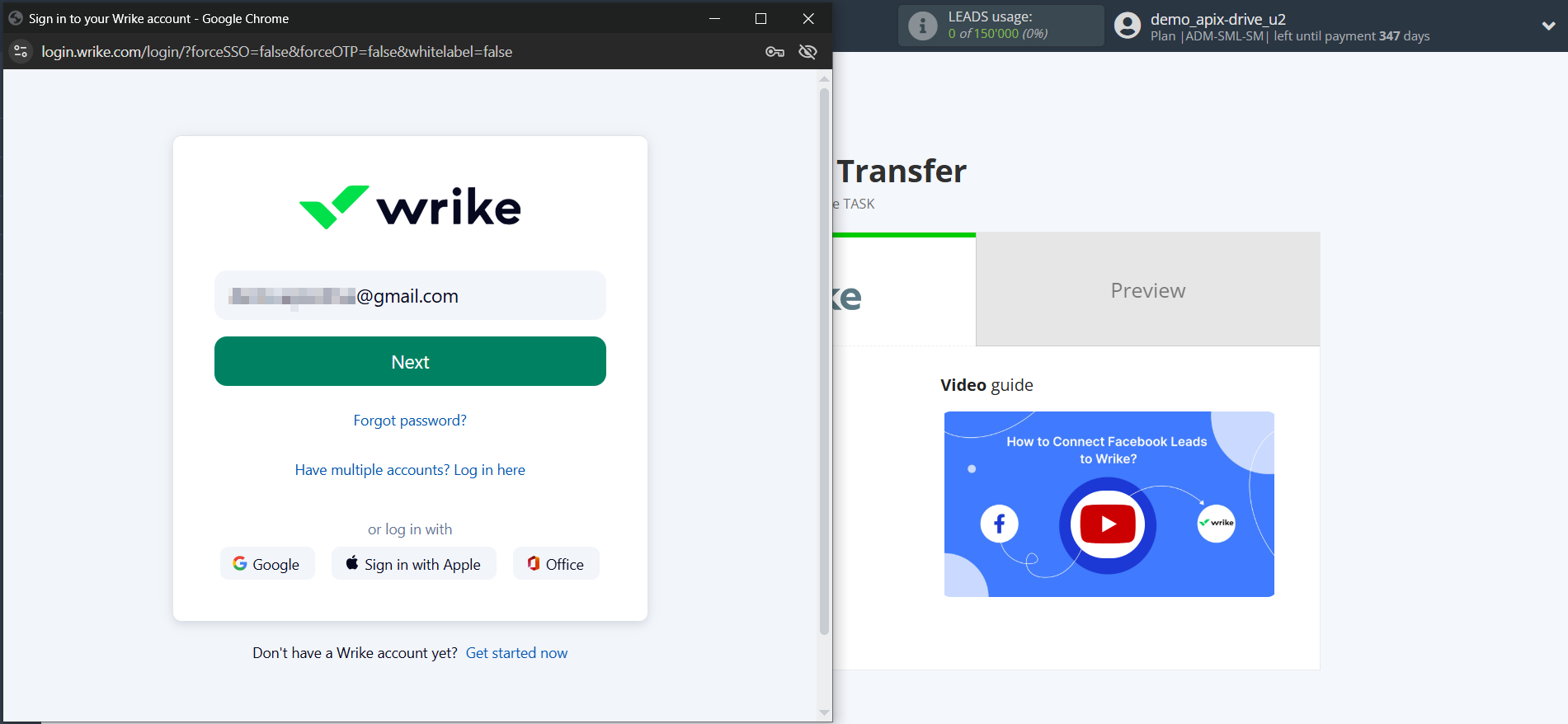Click the site information icon in address bar
1568x724 pixels.
tap(21, 52)
